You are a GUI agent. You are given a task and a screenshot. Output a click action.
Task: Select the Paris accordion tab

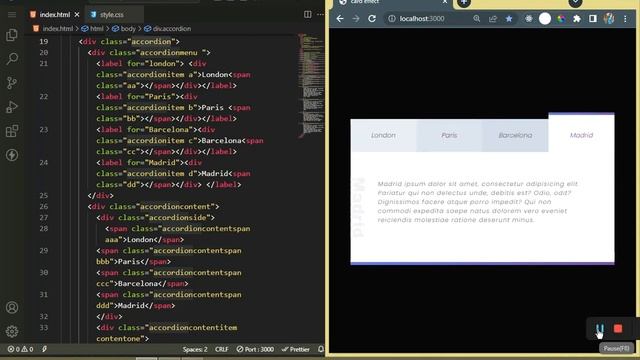449,135
